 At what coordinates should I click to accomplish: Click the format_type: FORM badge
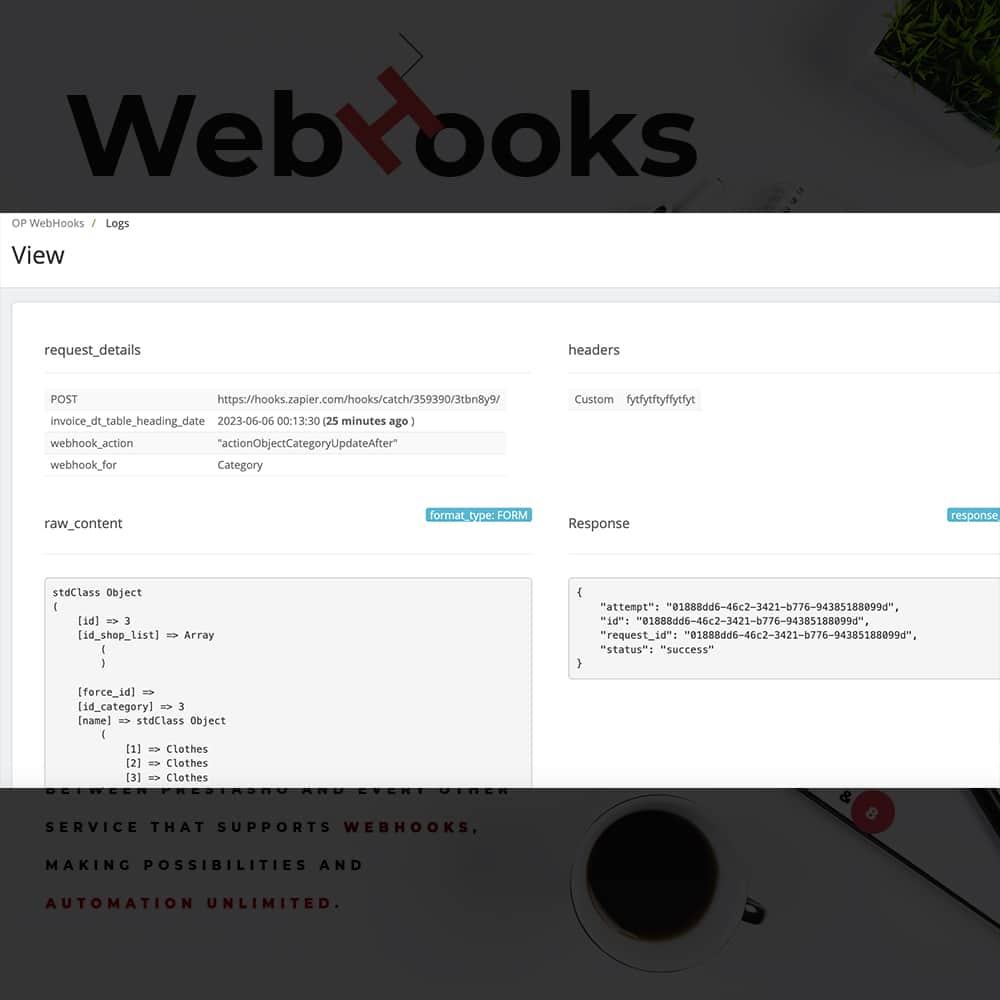click(x=478, y=515)
